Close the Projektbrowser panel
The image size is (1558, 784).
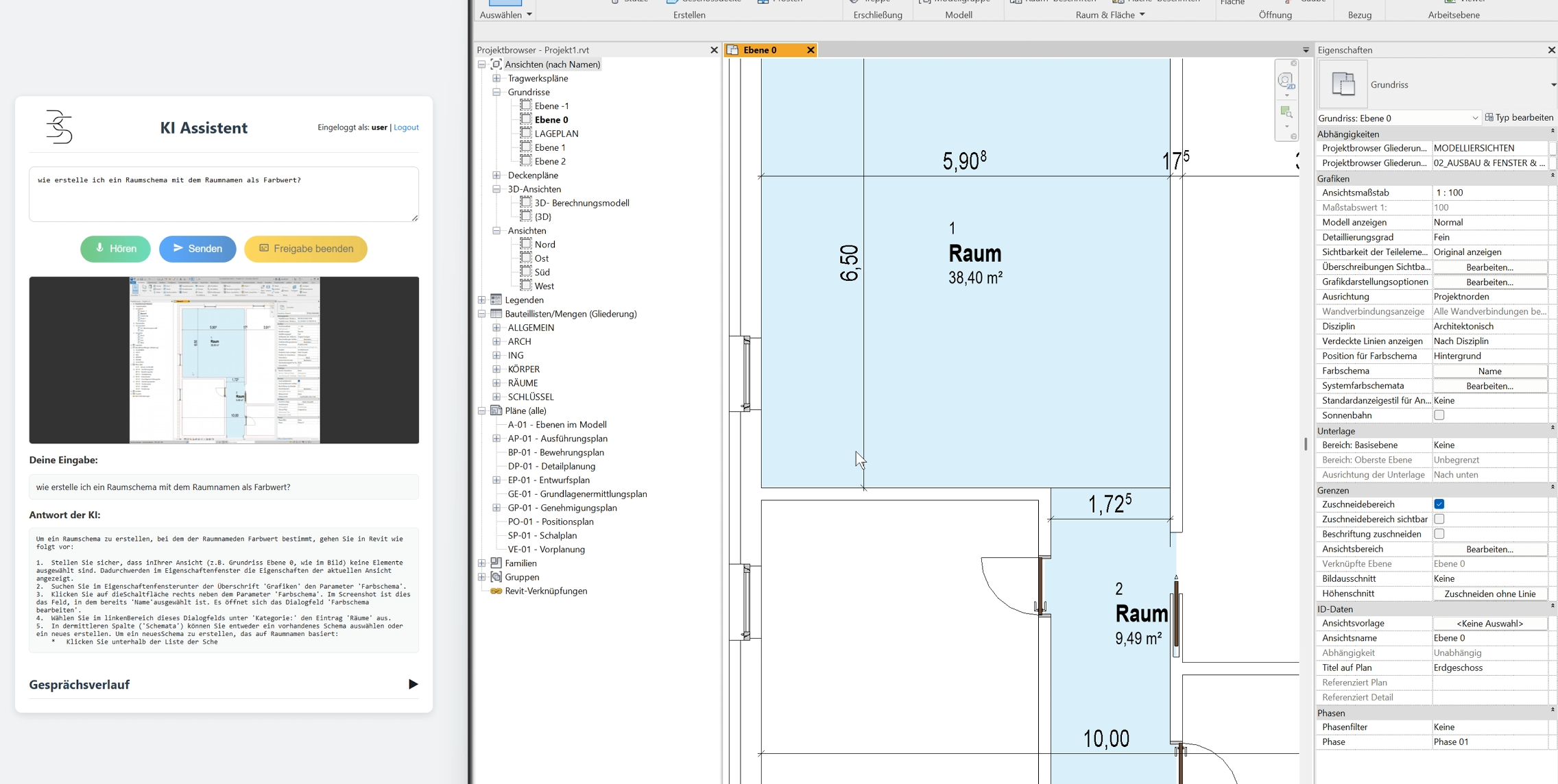click(714, 50)
